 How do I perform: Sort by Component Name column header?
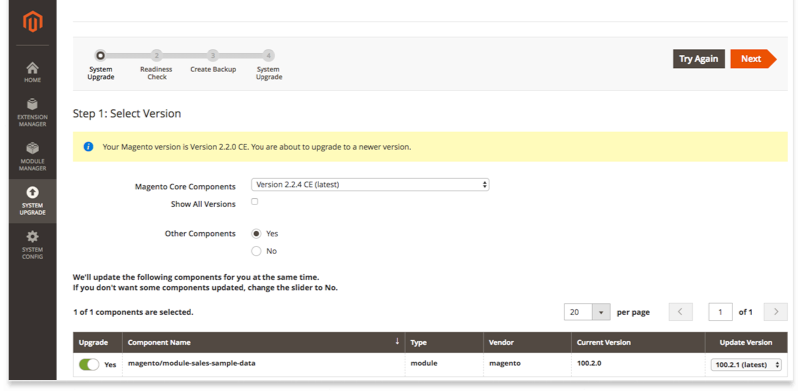coord(263,343)
